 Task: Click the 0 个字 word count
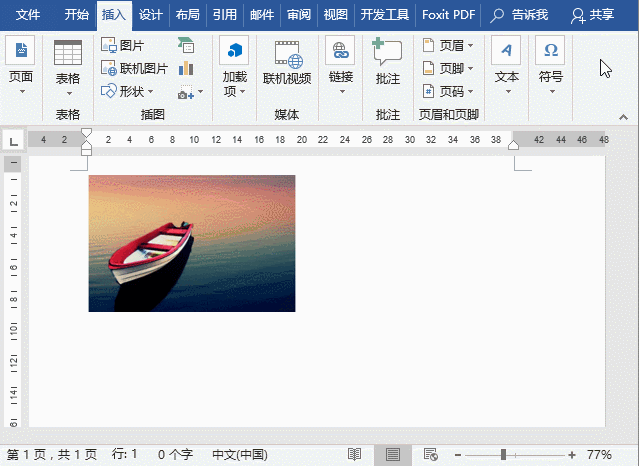pyautogui.click(x=175, y=455)
